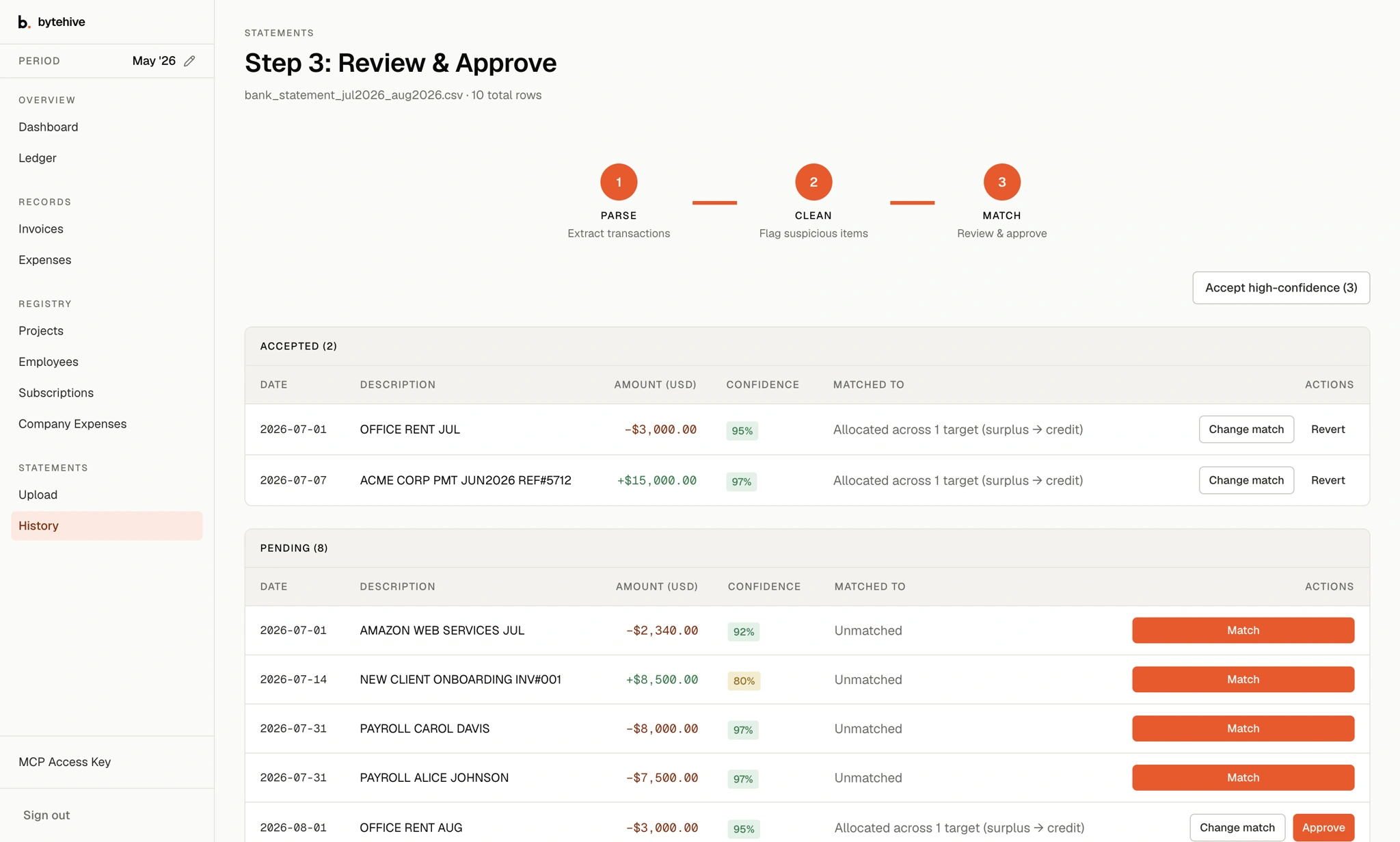Screen dimensions: 1400x842
Task: Go to step 1 Parse circle
Action: pos(619,182)
